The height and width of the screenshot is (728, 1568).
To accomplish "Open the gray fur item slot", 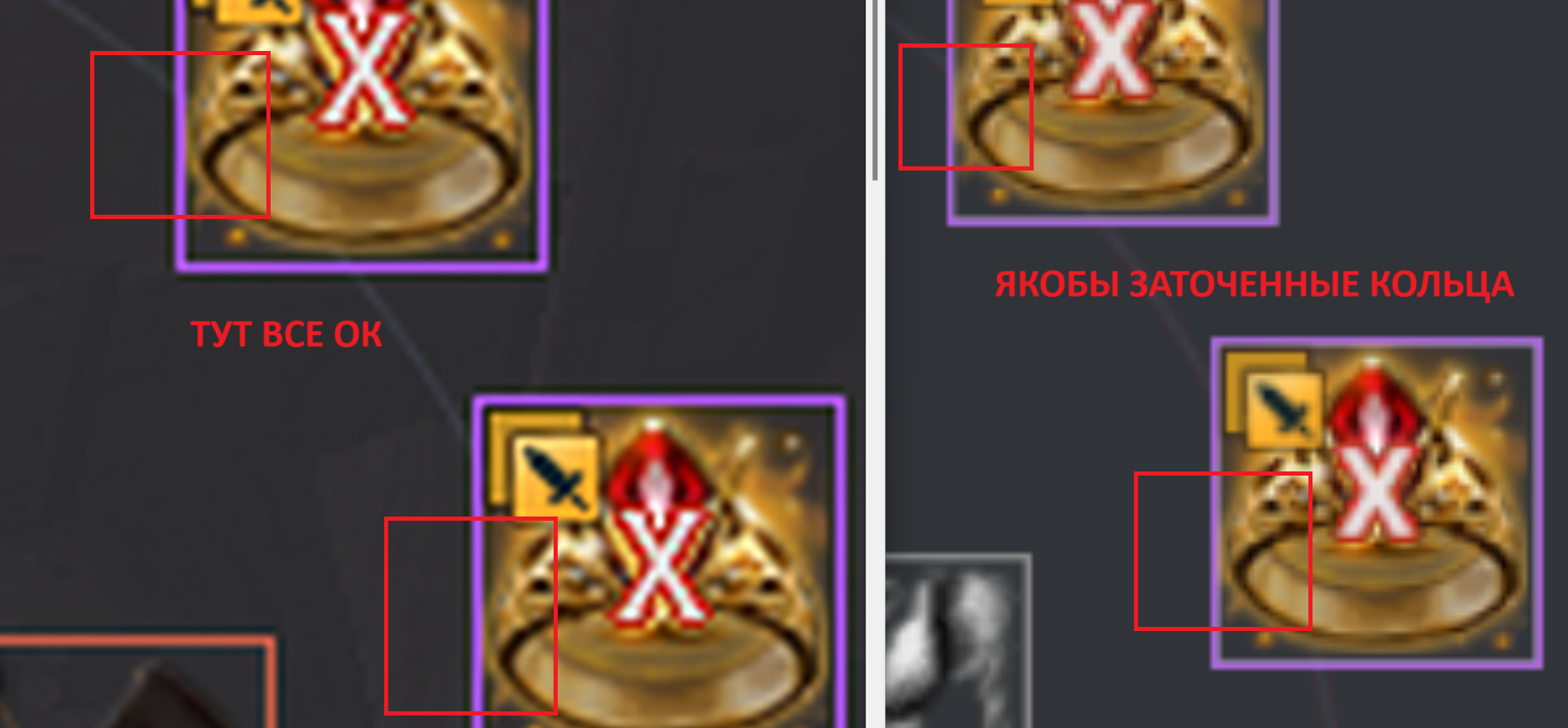I will tap(958, 640).
